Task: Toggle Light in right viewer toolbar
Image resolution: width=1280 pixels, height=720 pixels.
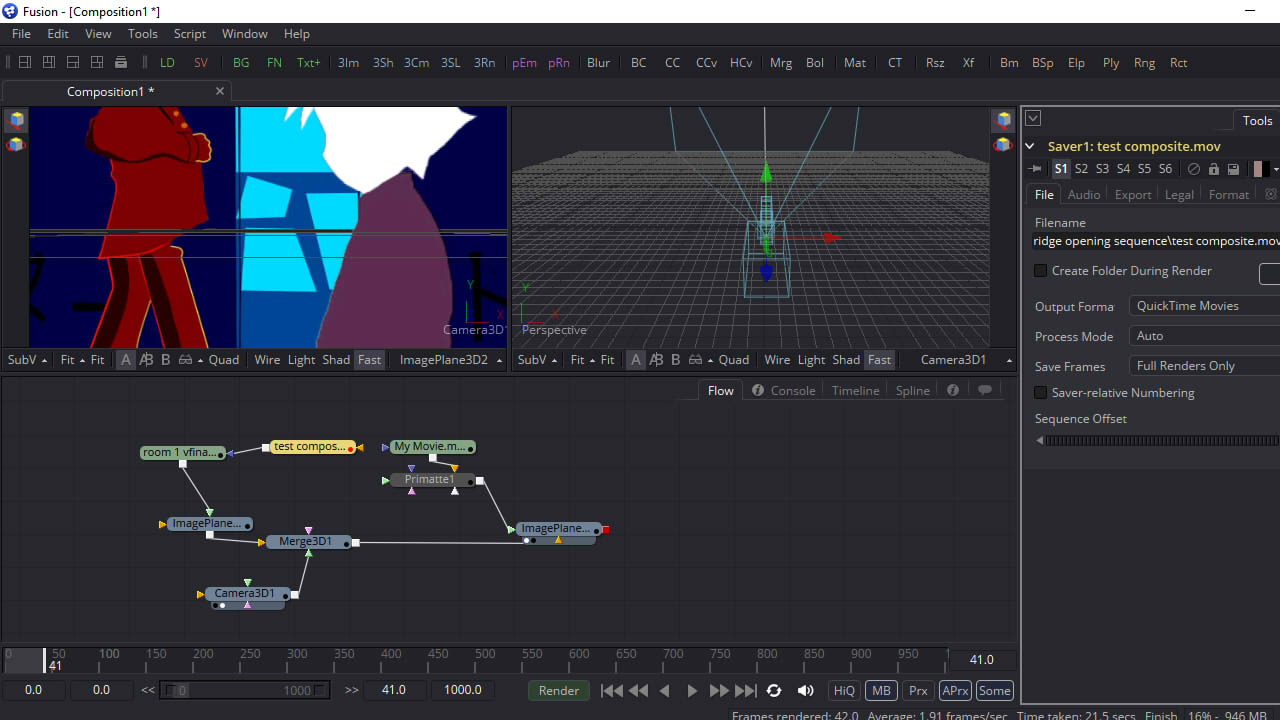Action: pyautogui.click(x=811, y=360)
